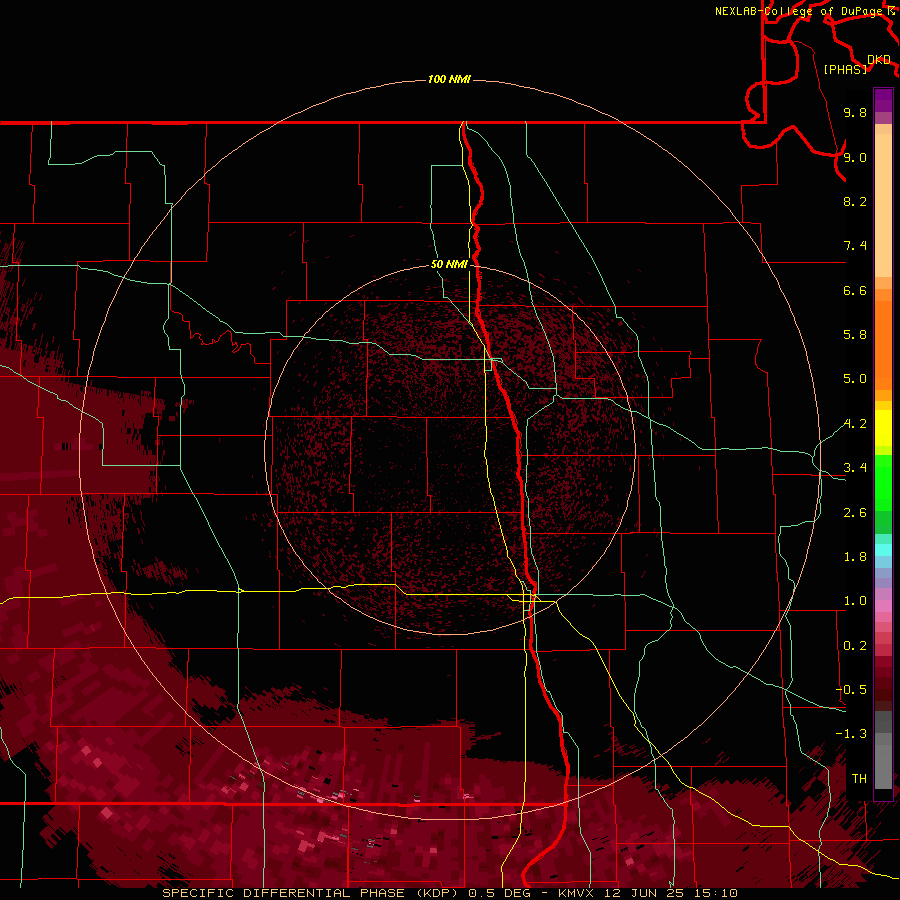
Task: Click the SPECIFIC DIFFERENTIAL PHASE (KDP) caption text
Action: coord(311,893)
